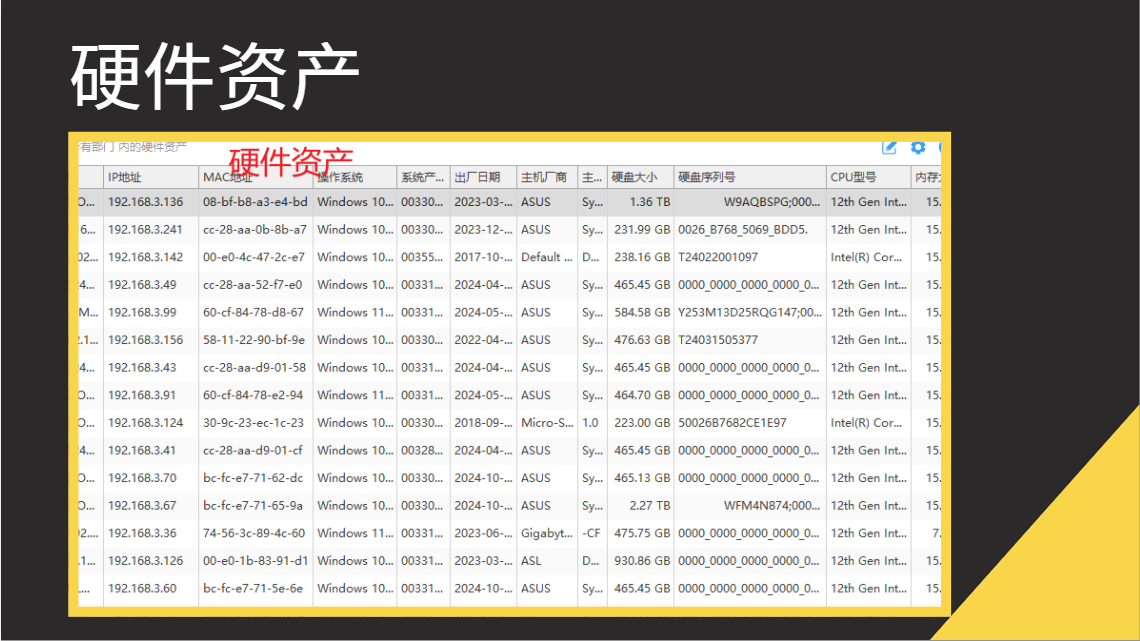Click disk serial number T24022001097
The image size is (1140, 641).
[x=718, y=257]
